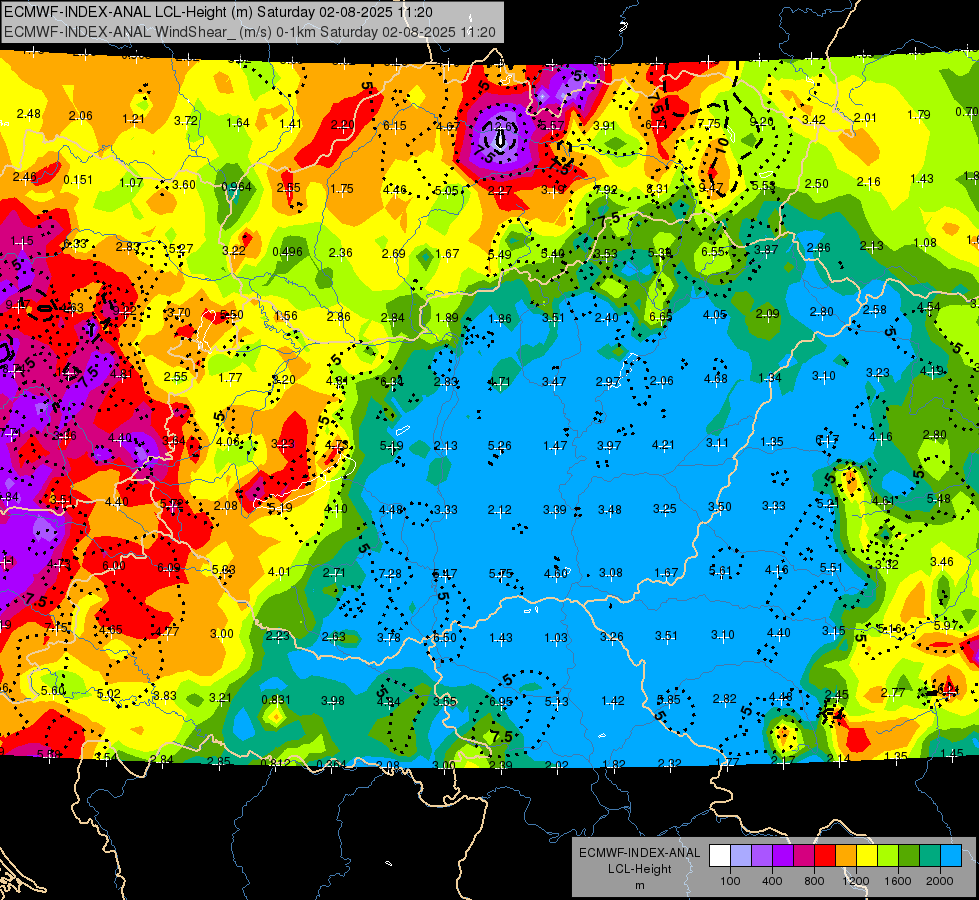This screenshot has height=900, width=979.
Task: Click the wind shear value 3.97
Action: [x=609, y=445]
